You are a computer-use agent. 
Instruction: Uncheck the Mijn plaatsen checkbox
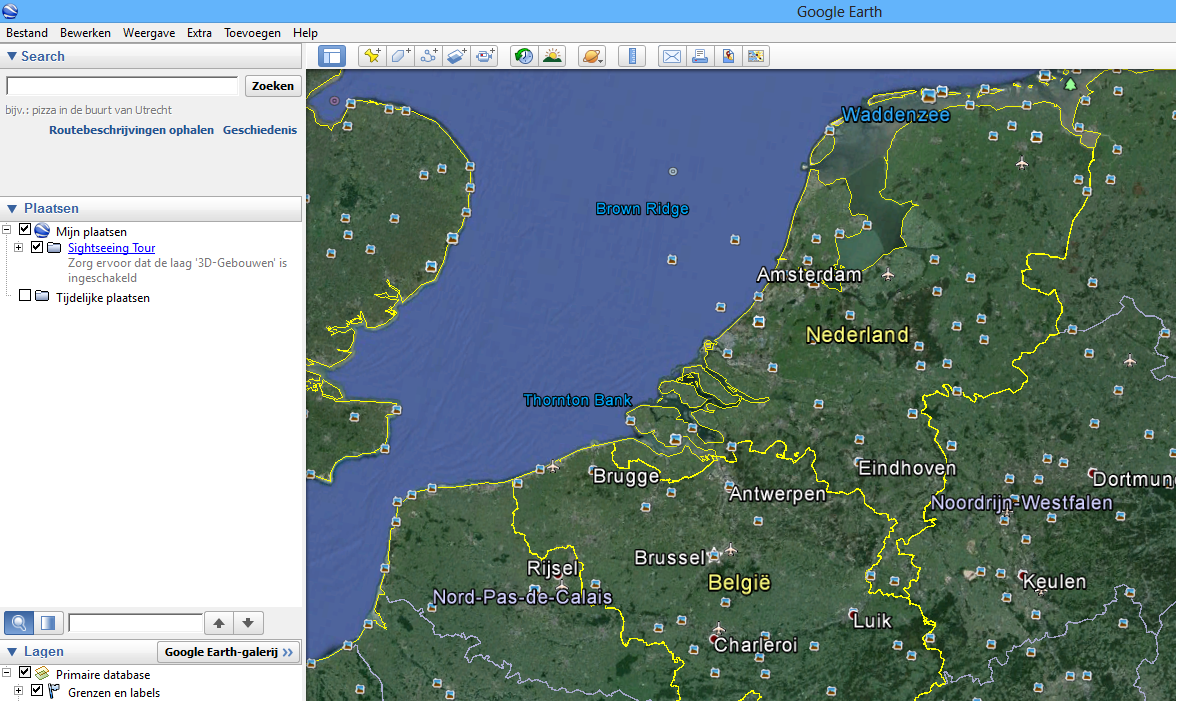point(25,229)
